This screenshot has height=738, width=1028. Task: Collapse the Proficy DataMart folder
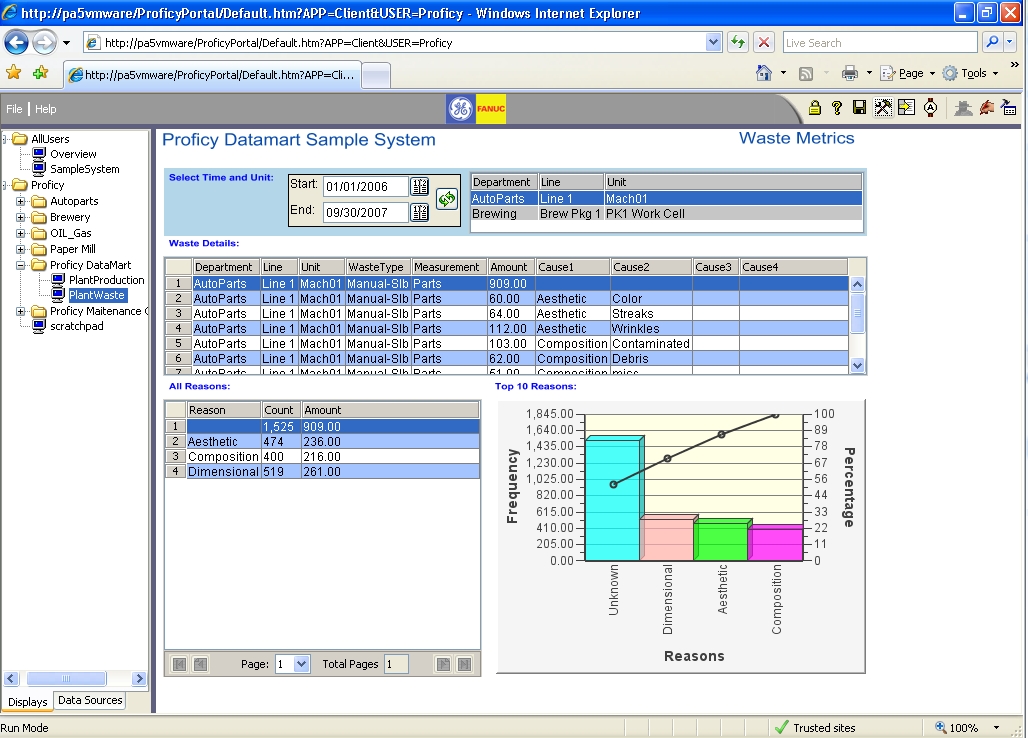pyautogui.click(x=20, y=265)
